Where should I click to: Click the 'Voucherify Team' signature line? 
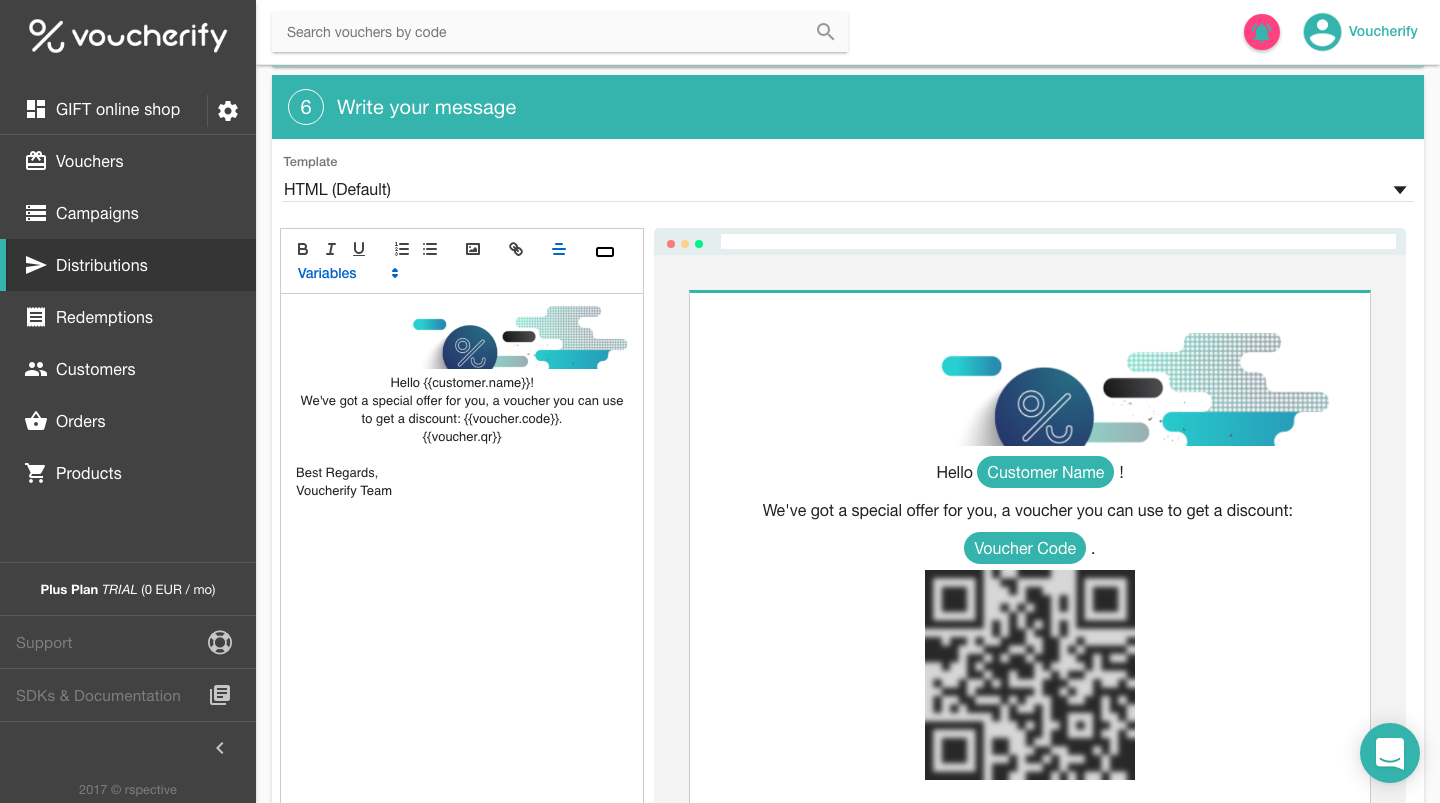point(344,491)
